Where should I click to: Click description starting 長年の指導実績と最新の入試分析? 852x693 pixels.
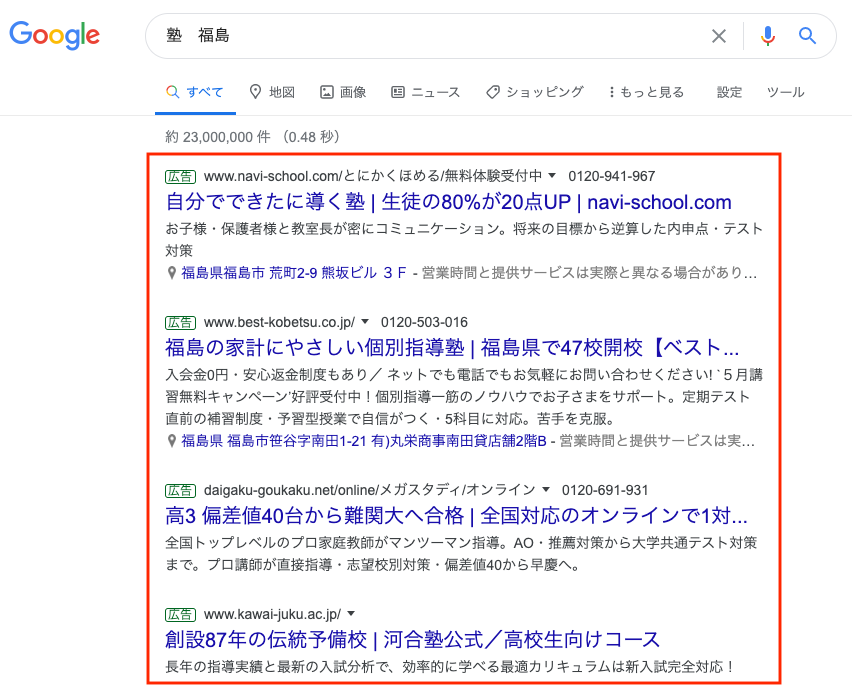[450, 667]
